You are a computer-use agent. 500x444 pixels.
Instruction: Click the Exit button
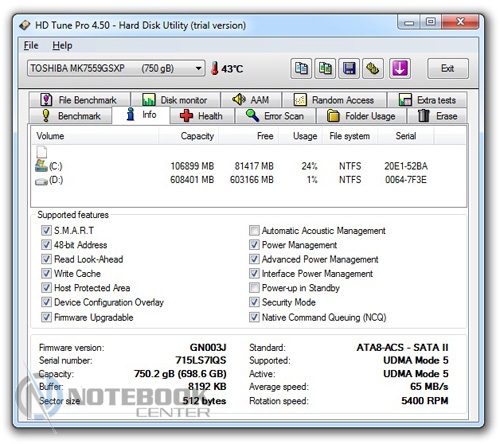click(x=448, y=68)
